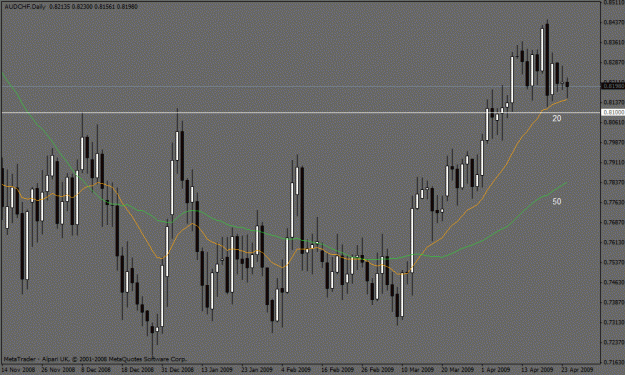Click the 0.80610 price axis label
Screen dimensions: 625x375
(614, 122)
